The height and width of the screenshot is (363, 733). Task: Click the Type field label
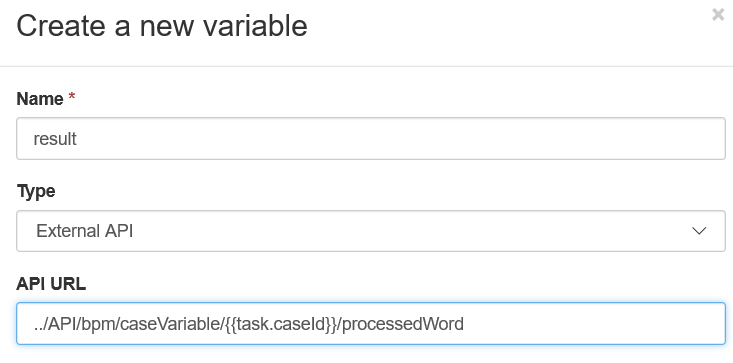36,192
